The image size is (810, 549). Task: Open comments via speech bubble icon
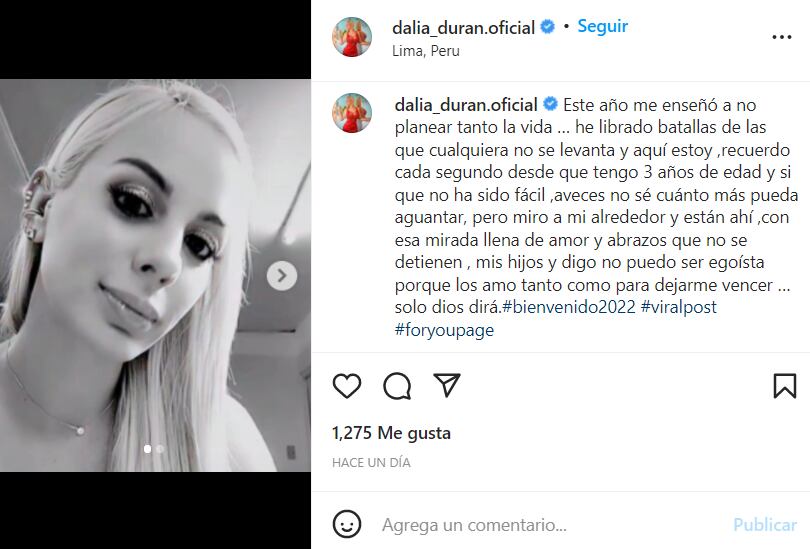pos(397,386)
